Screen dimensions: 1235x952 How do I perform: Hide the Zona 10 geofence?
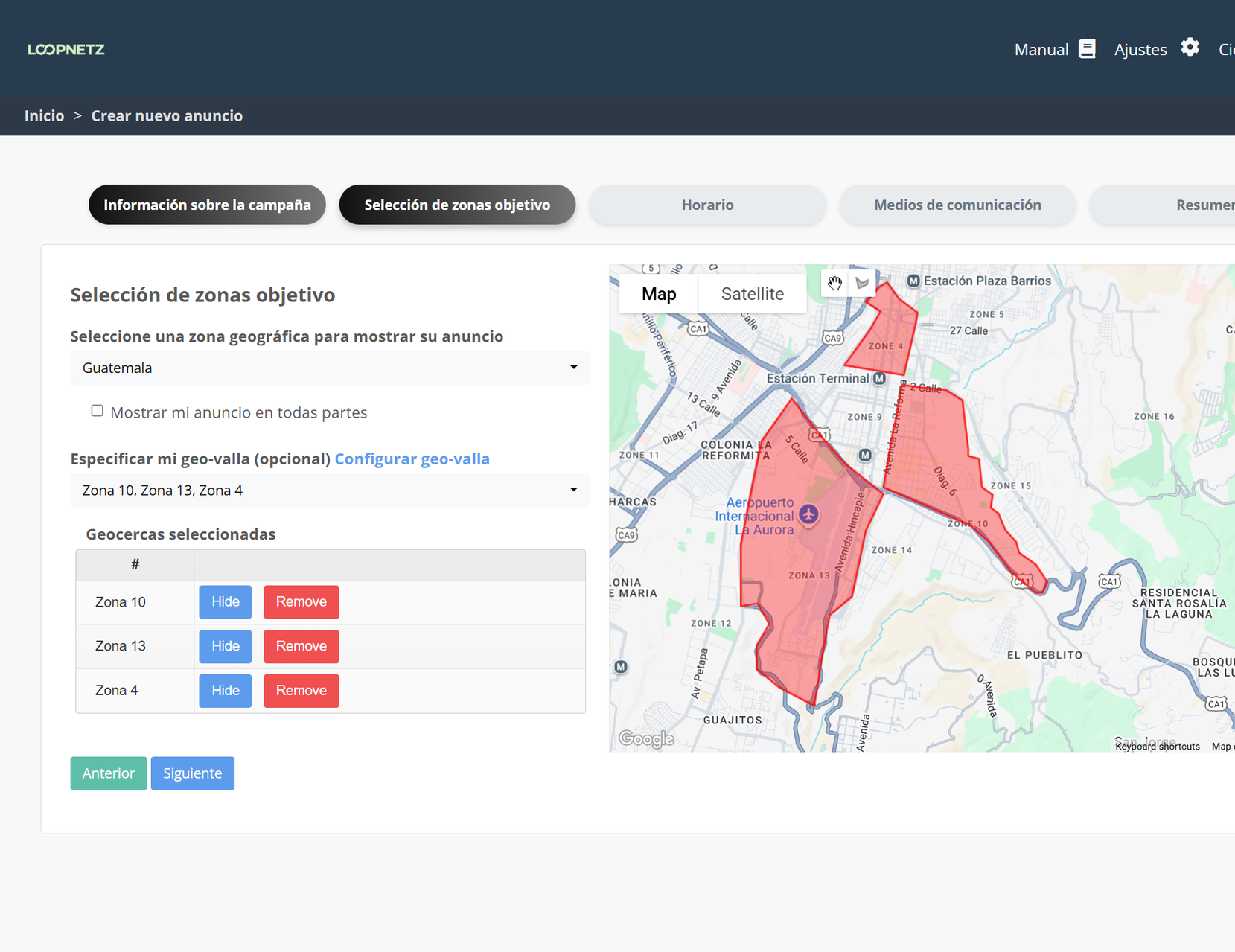(225, 601)
